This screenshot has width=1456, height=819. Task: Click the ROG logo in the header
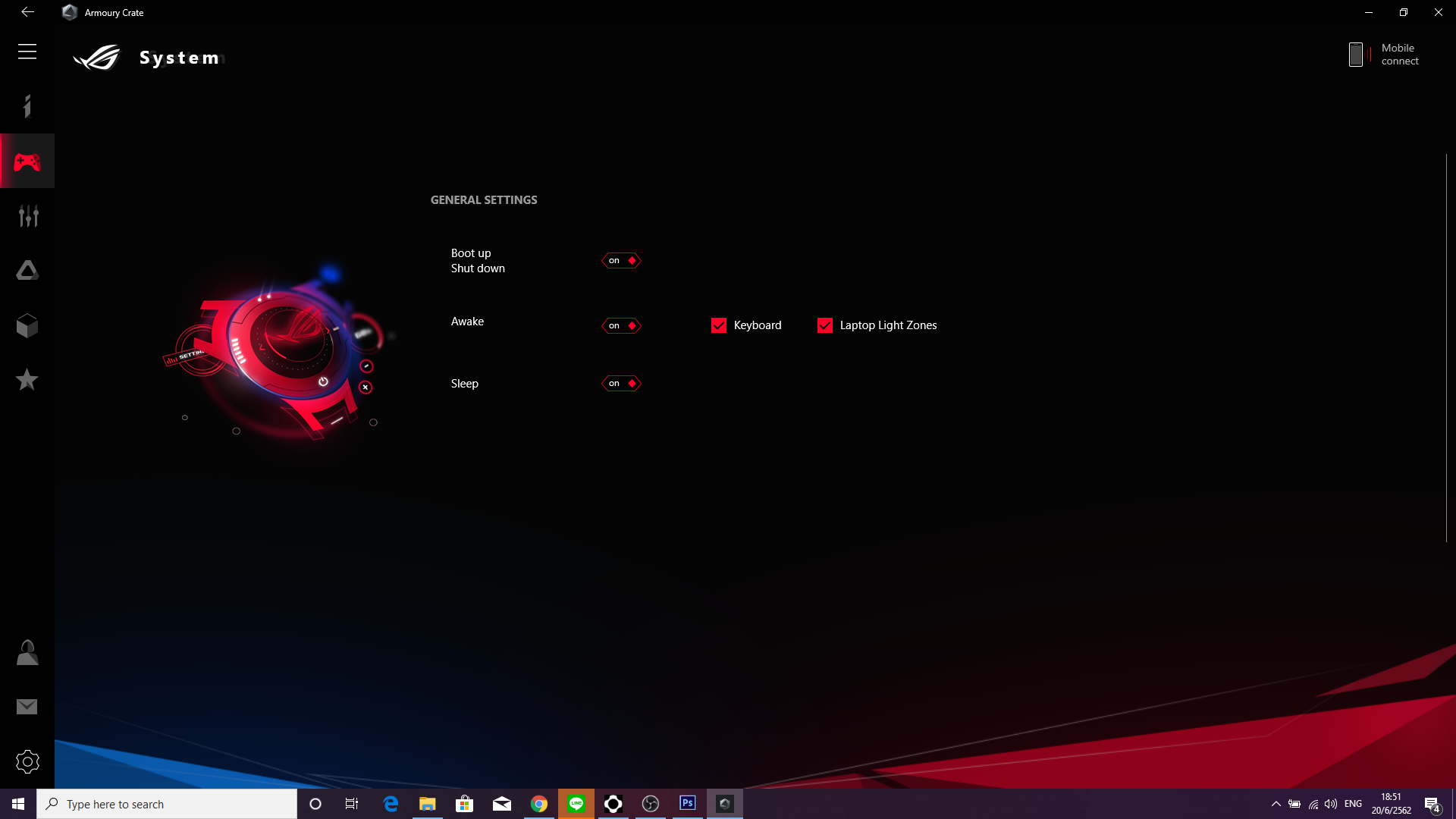pos(97,58)
